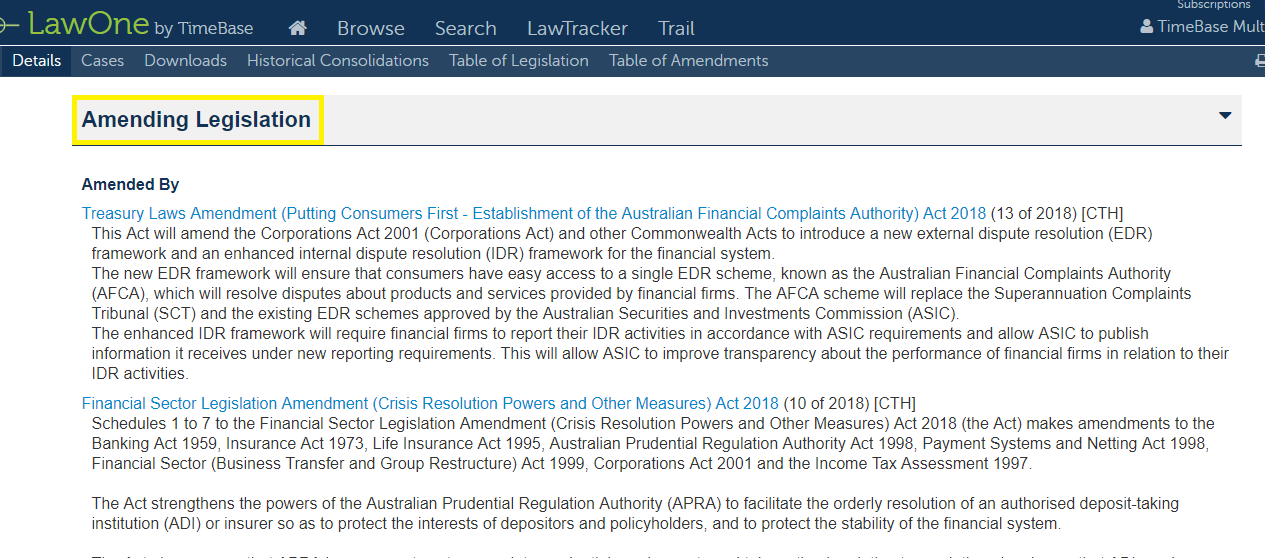Viewport: 1265px width, 558px height.
Task: Go to the Home icon in navbar
Action: (x=297, y=28)
